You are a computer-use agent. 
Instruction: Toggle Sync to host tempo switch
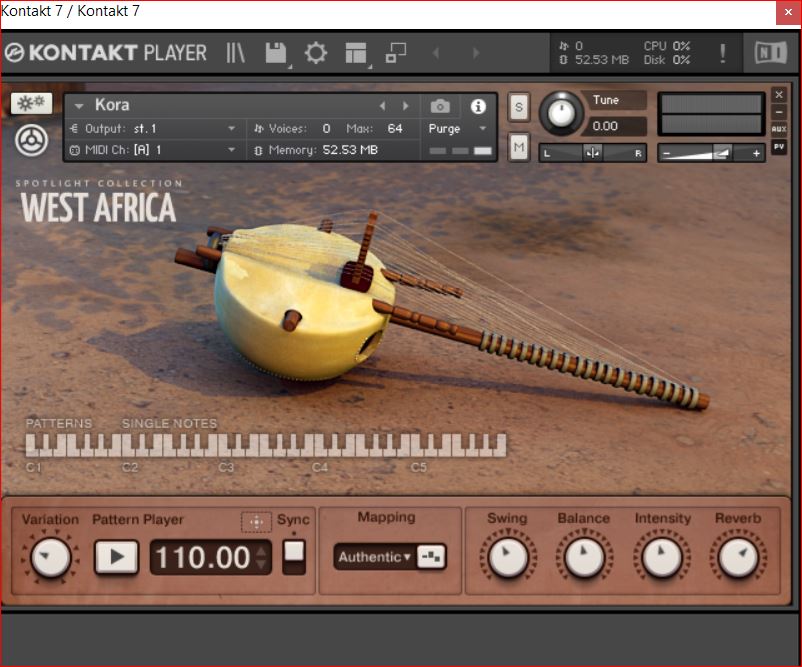coord(294,557)
